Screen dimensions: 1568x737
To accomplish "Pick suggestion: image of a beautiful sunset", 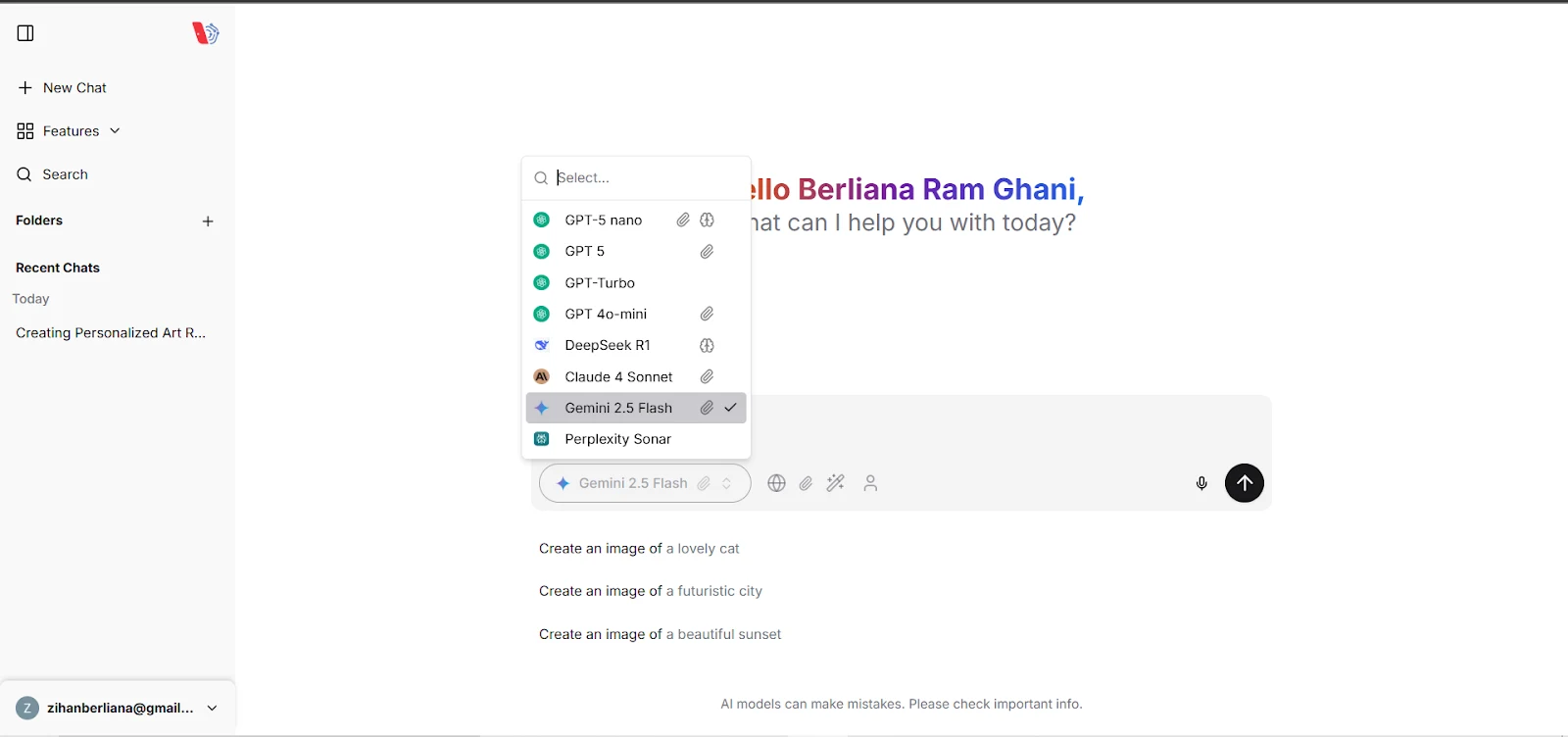I will click(x=661, y=634).
